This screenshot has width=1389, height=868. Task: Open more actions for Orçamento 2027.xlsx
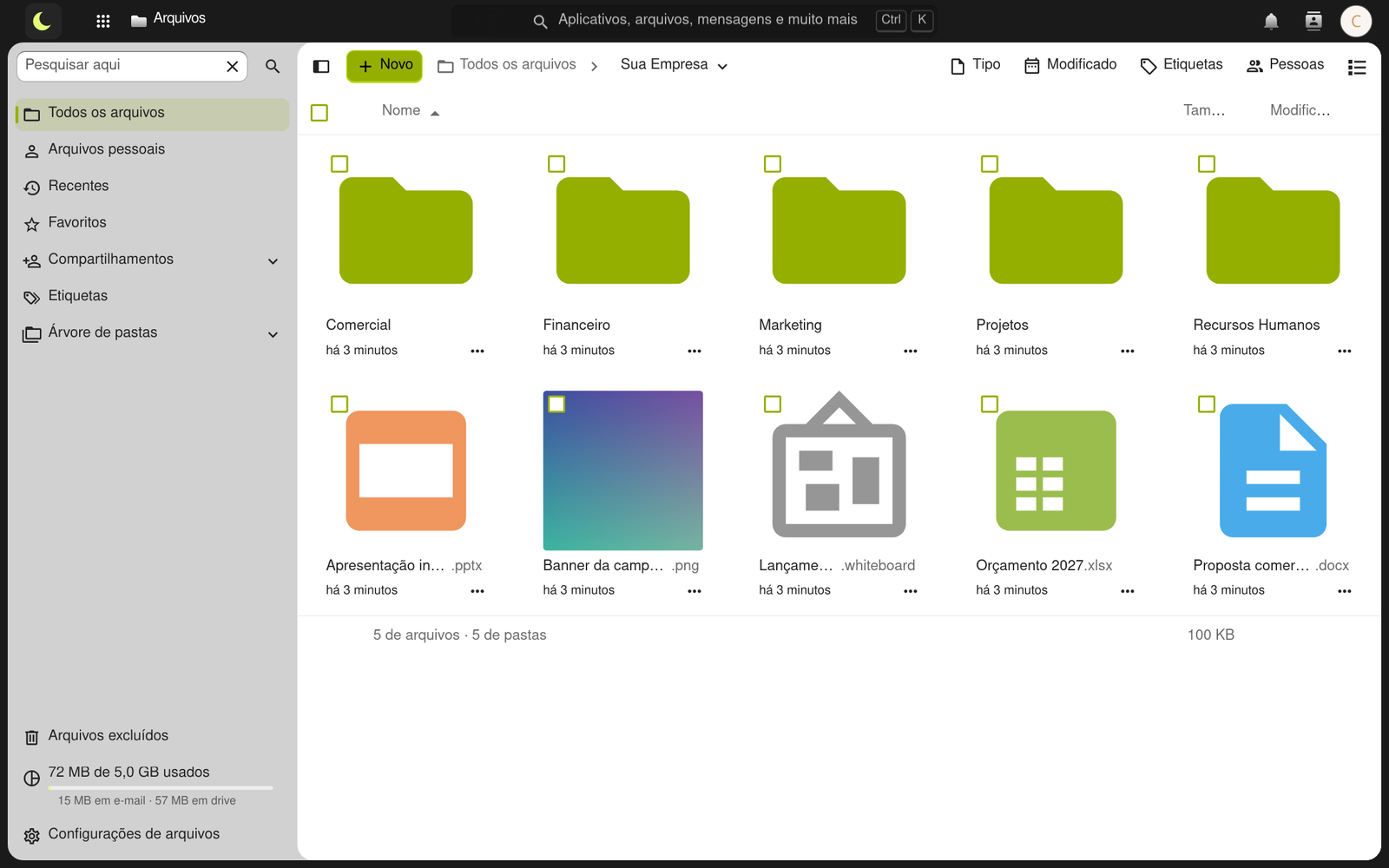point(1127,590)
